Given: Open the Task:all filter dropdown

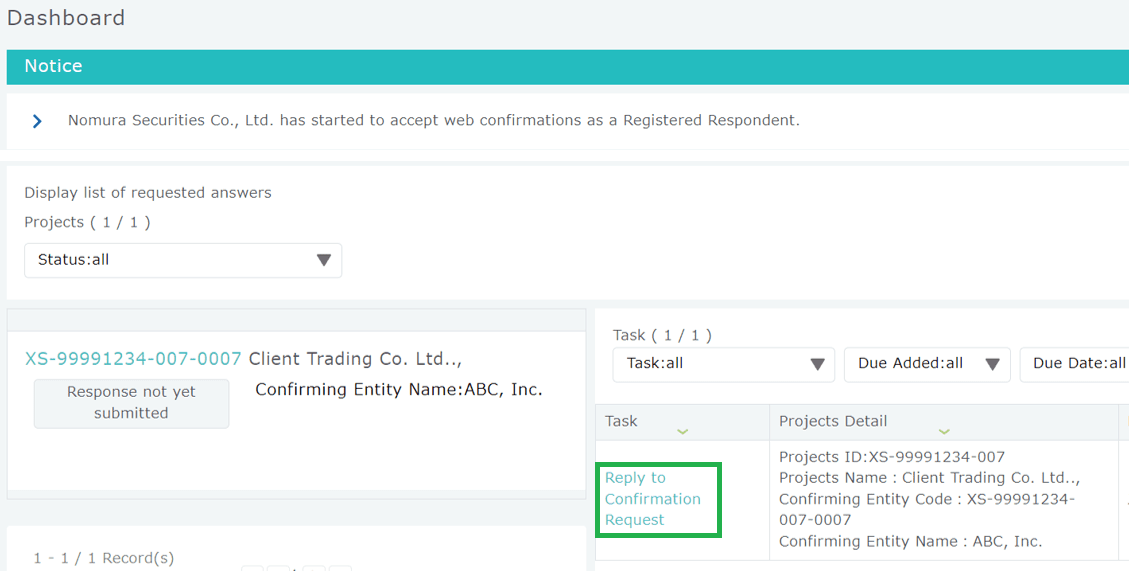Looking at the screenshot, I should (x=723, y=364).
